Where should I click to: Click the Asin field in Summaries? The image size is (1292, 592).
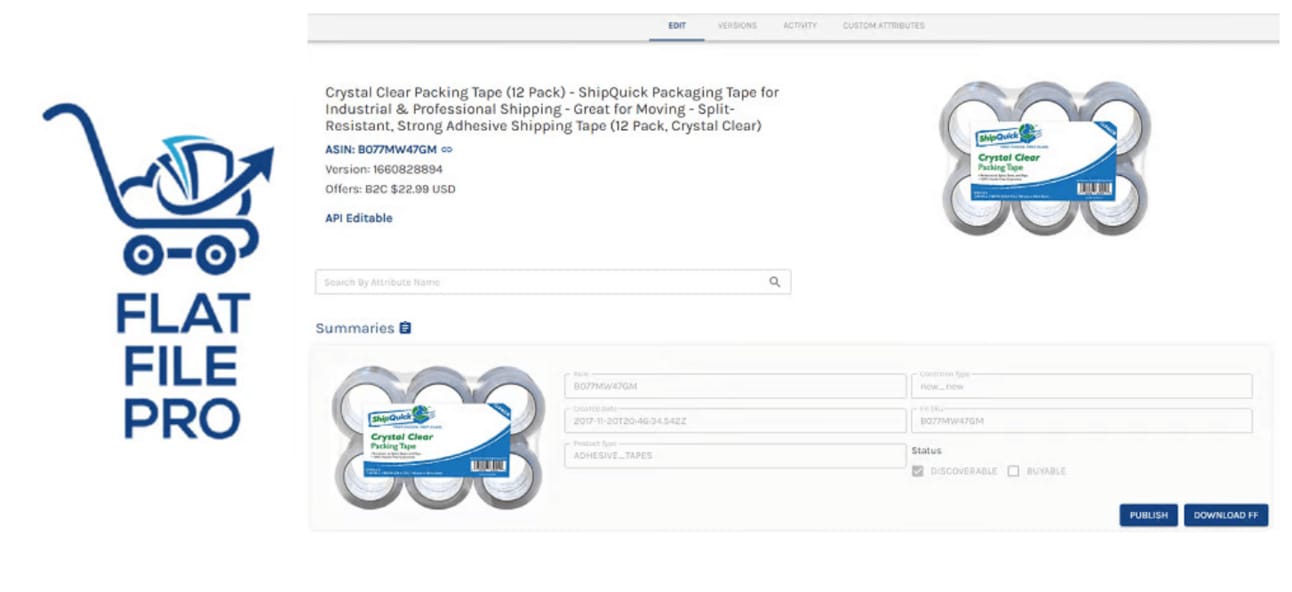[735, 386]
